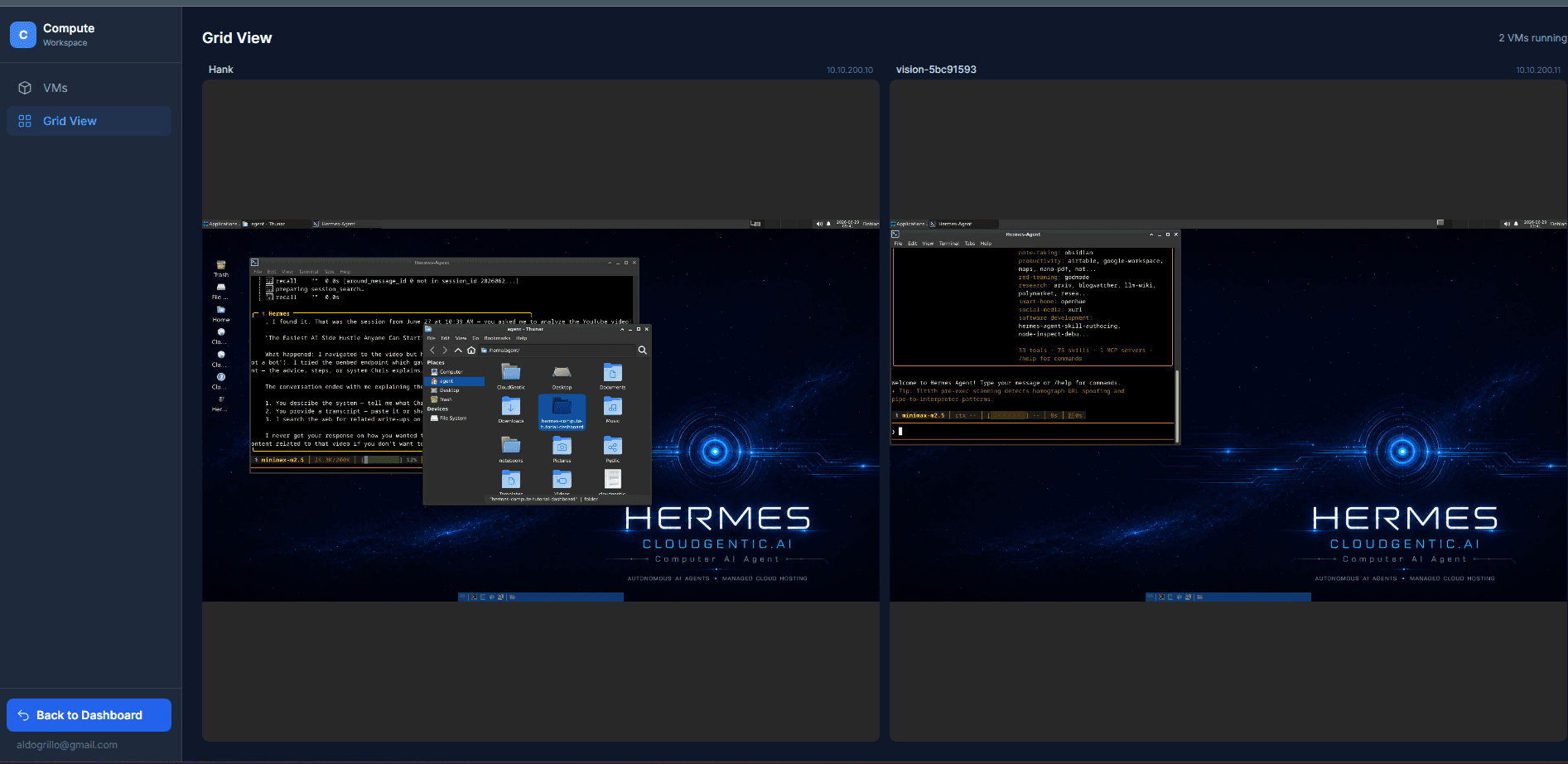1568x764 pixels.
Task: Click minimax-m2.5 model label in vision terminal
Action: tap(923, 416)
